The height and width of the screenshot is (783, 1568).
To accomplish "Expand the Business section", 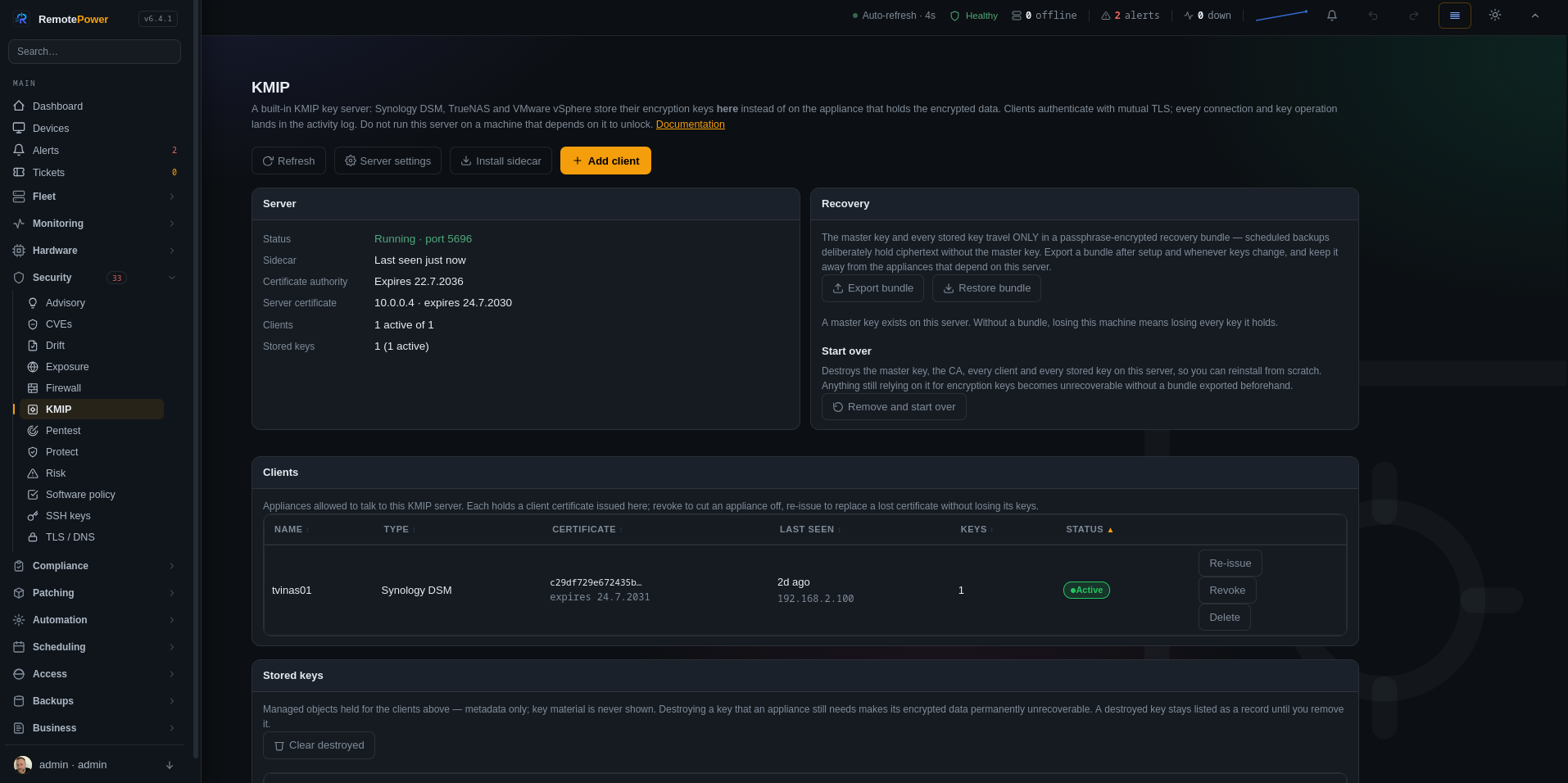I will (x=94, y=728).
